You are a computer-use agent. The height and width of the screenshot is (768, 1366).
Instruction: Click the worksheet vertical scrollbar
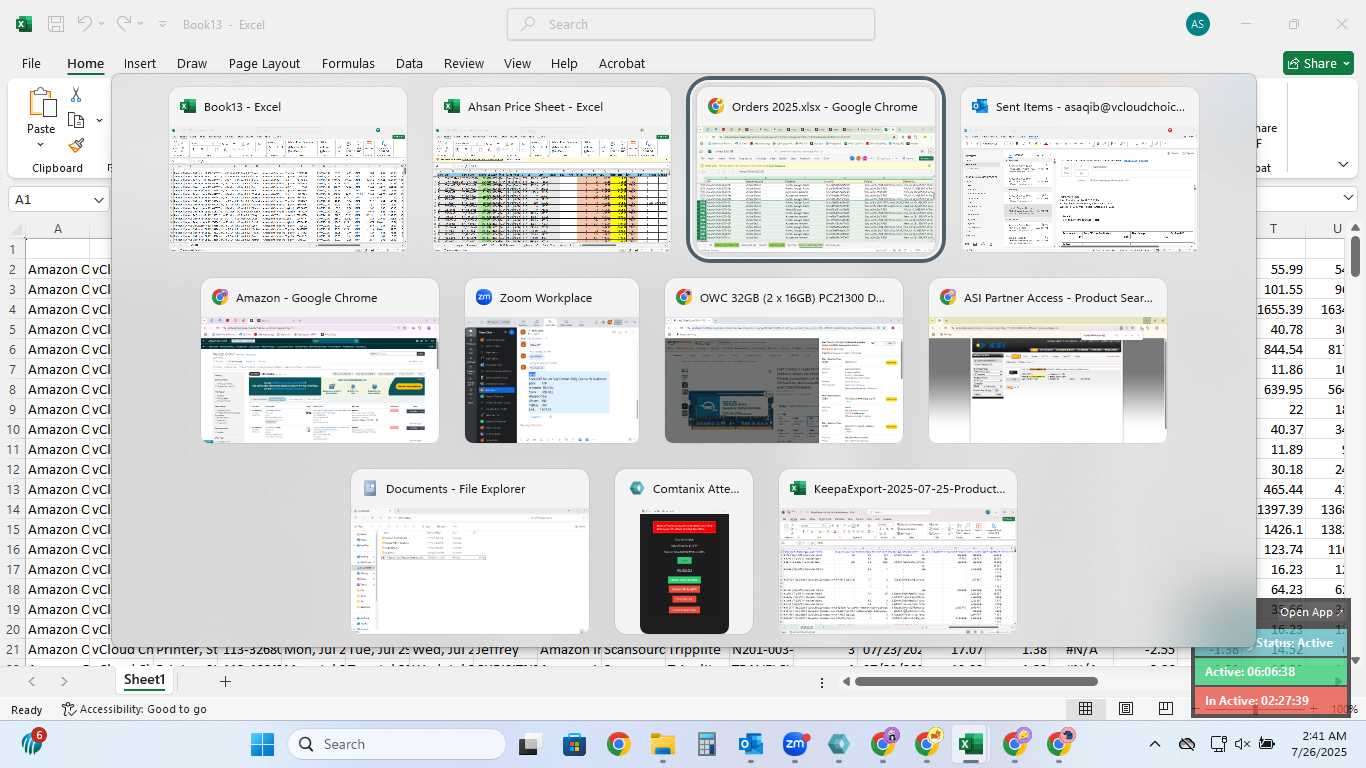pos(1355,256)
